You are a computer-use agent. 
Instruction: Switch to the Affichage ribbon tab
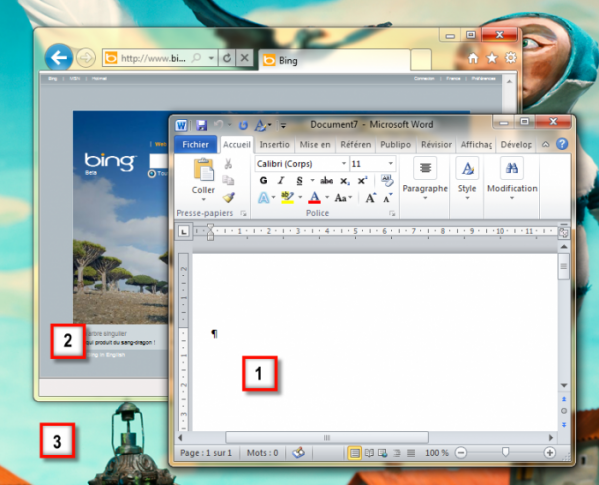coord(476,145)
